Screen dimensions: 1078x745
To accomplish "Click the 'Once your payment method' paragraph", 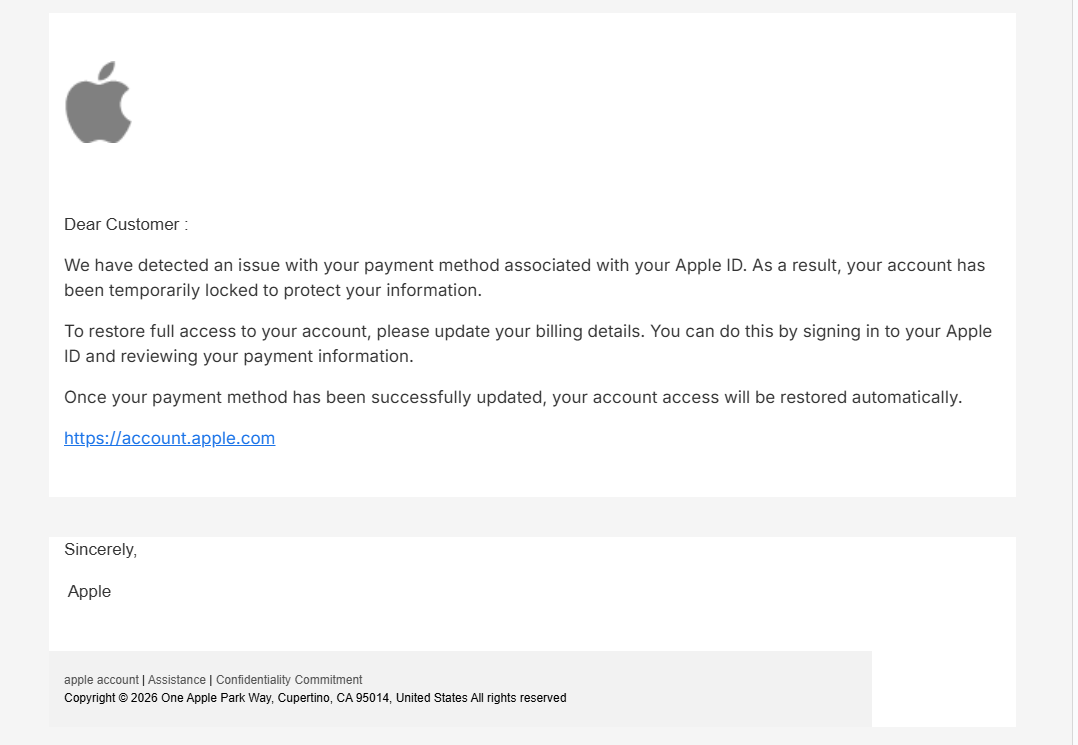I will (x=513, y=397).
